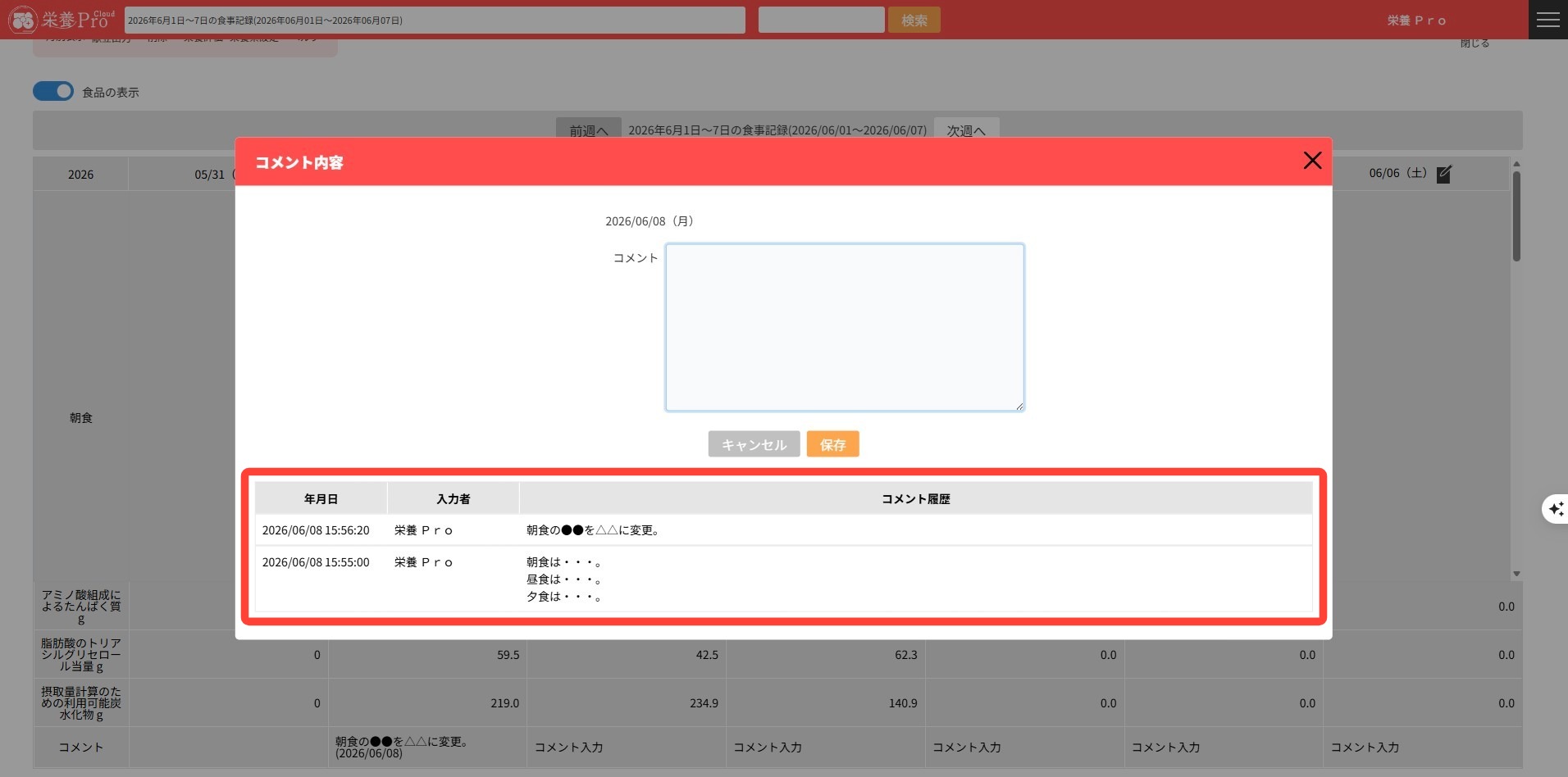The width and height of the screenshot is (1568, 777).
Task: Click the 脂肪酸のトリアシルグリセロール当量 row label
Action: pos(80,654)
